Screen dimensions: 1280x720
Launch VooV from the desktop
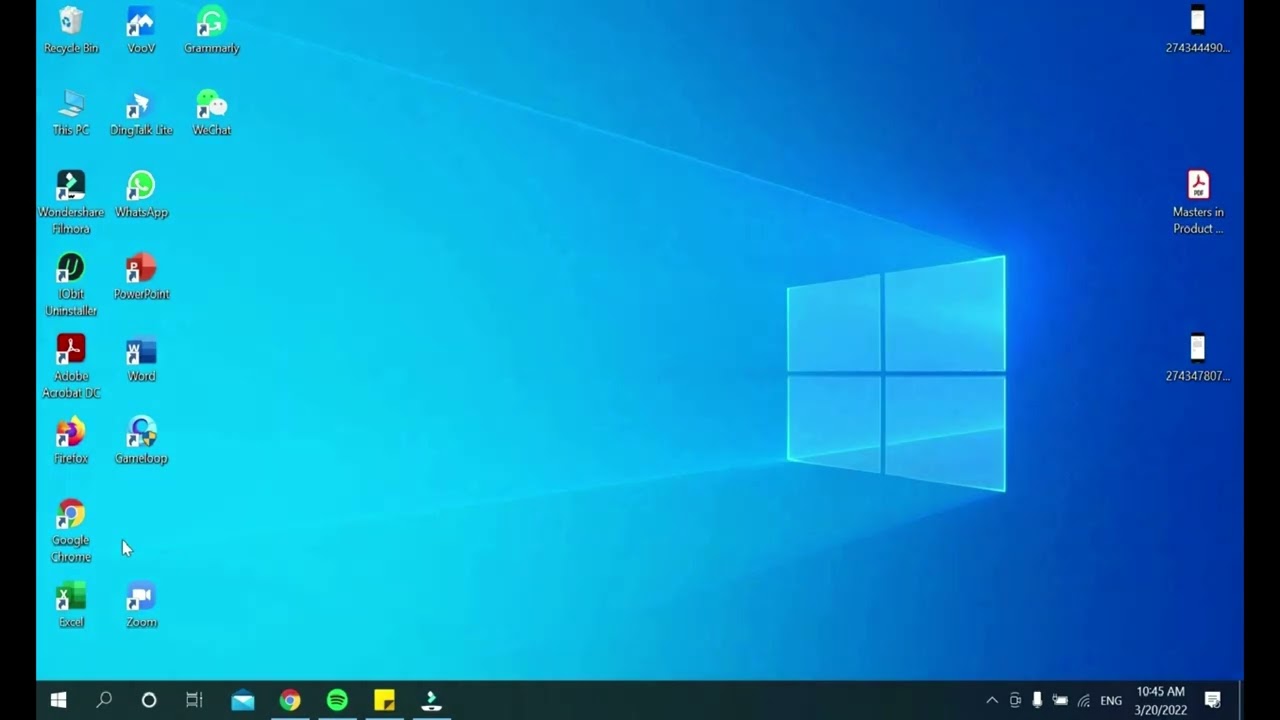(141, 30)
